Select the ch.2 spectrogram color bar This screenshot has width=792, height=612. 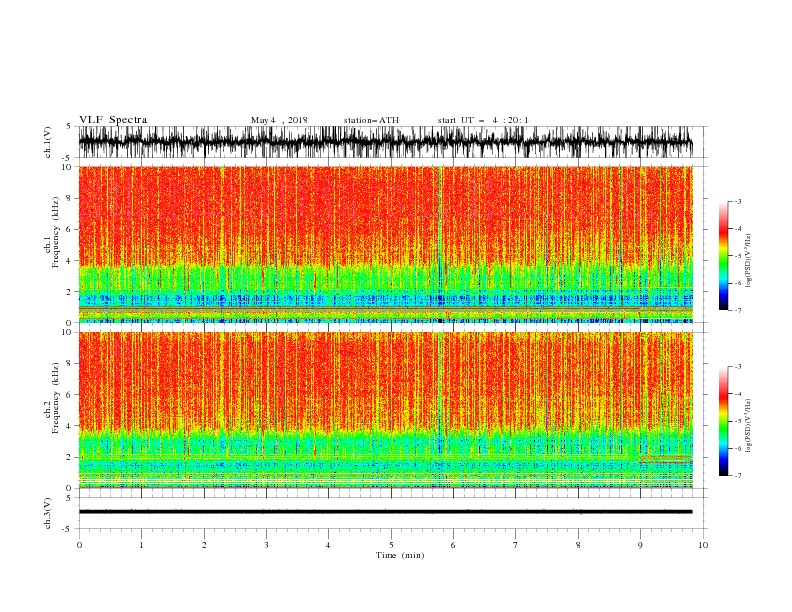[723, 421]
